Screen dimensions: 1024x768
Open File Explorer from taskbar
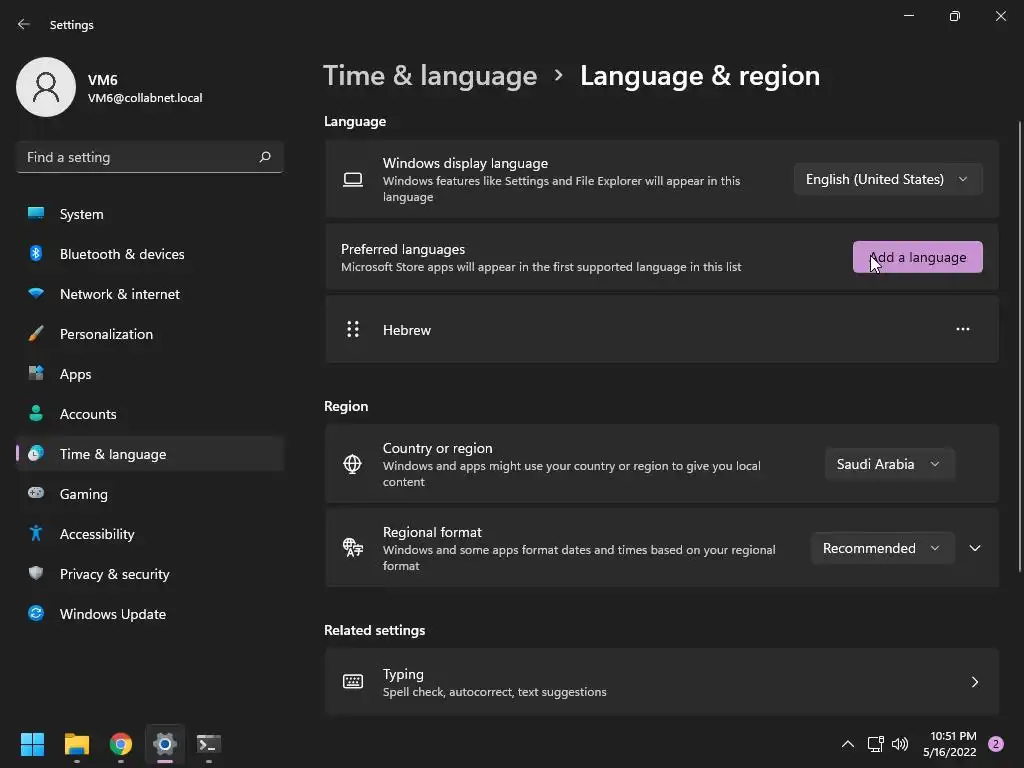[x=76, y=744]
